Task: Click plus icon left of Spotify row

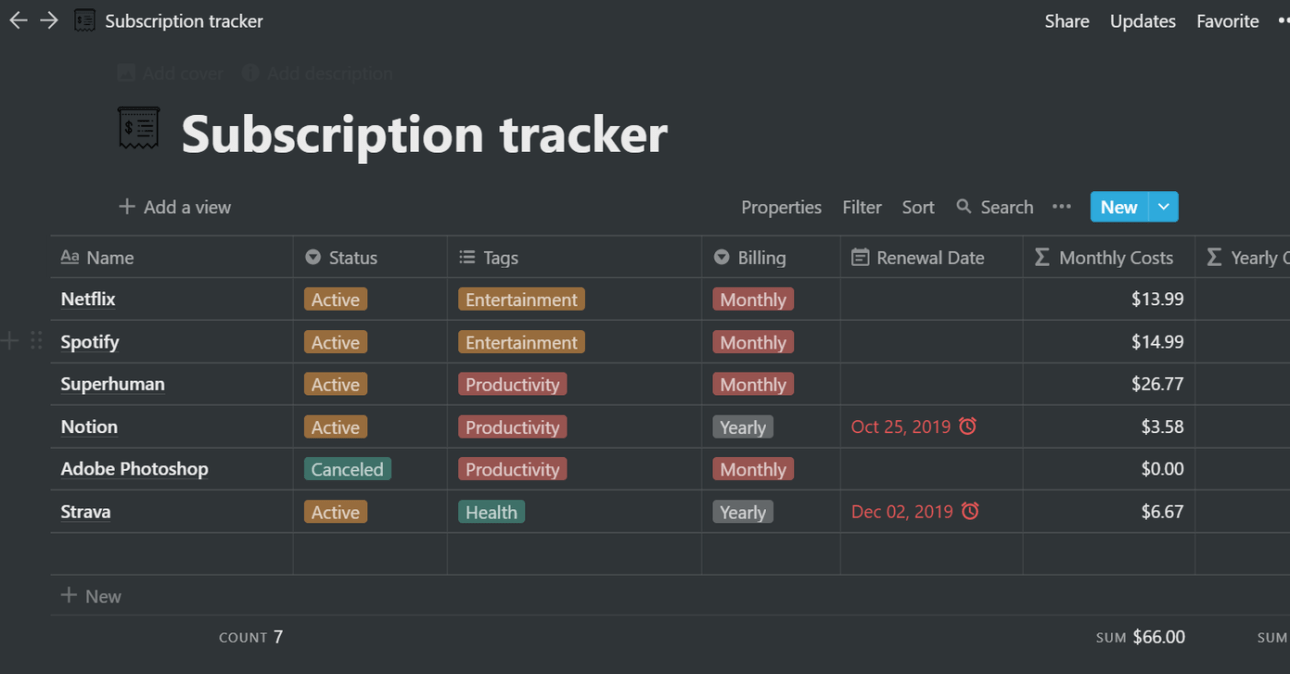Action: (x=11, y=341)
